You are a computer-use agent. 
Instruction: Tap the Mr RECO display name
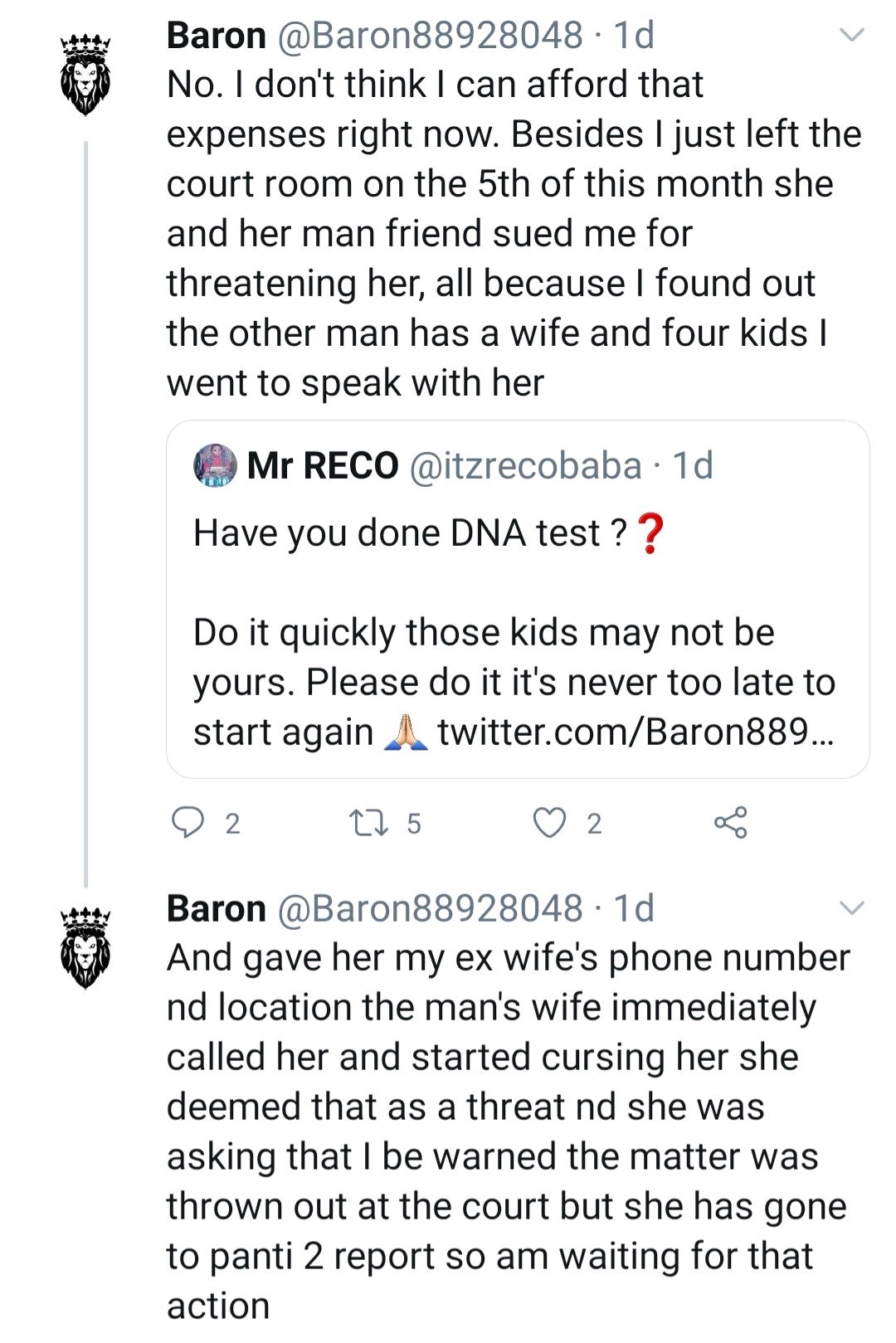point(323,466)
